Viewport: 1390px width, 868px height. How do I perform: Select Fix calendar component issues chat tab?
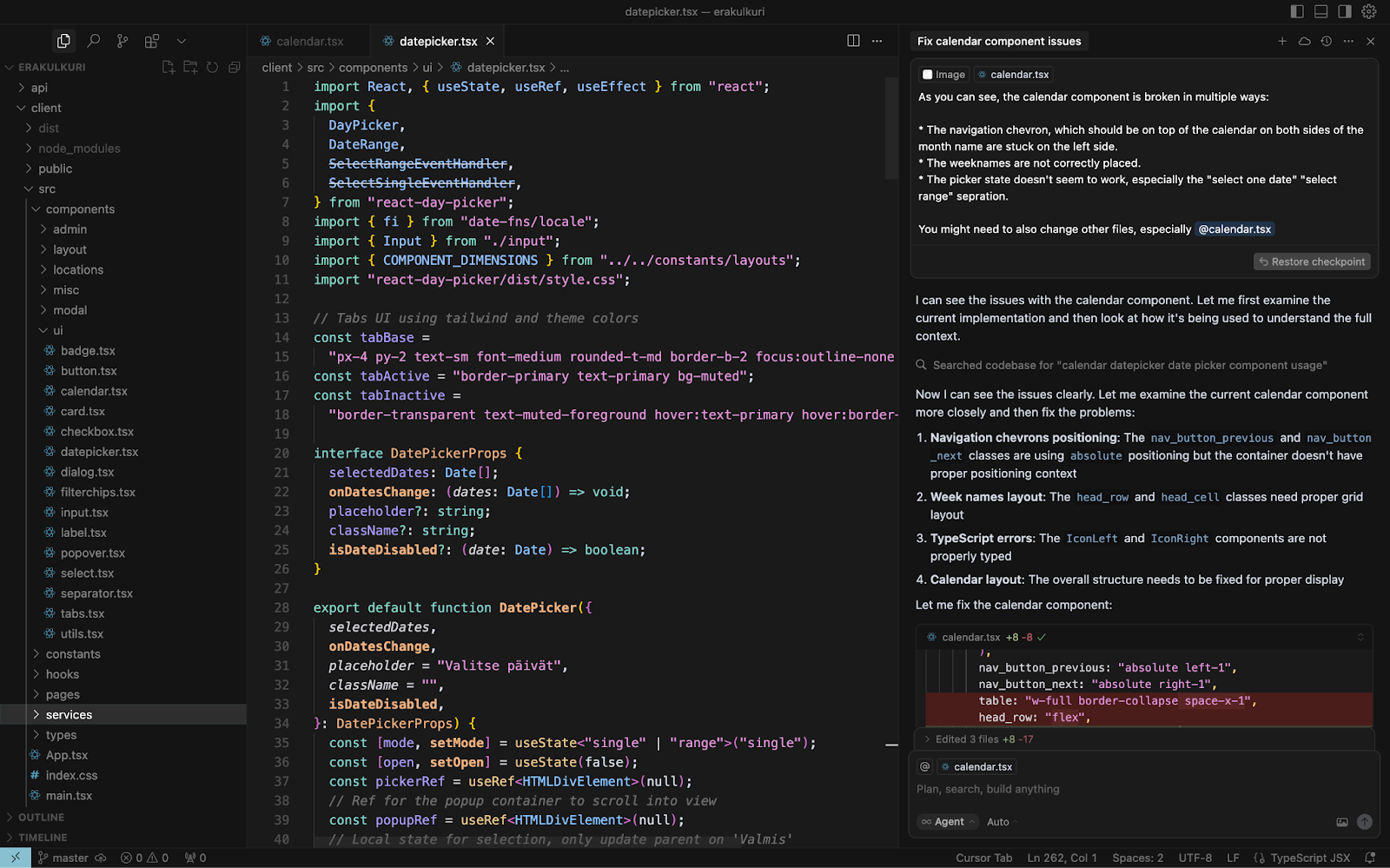point(999,41)
